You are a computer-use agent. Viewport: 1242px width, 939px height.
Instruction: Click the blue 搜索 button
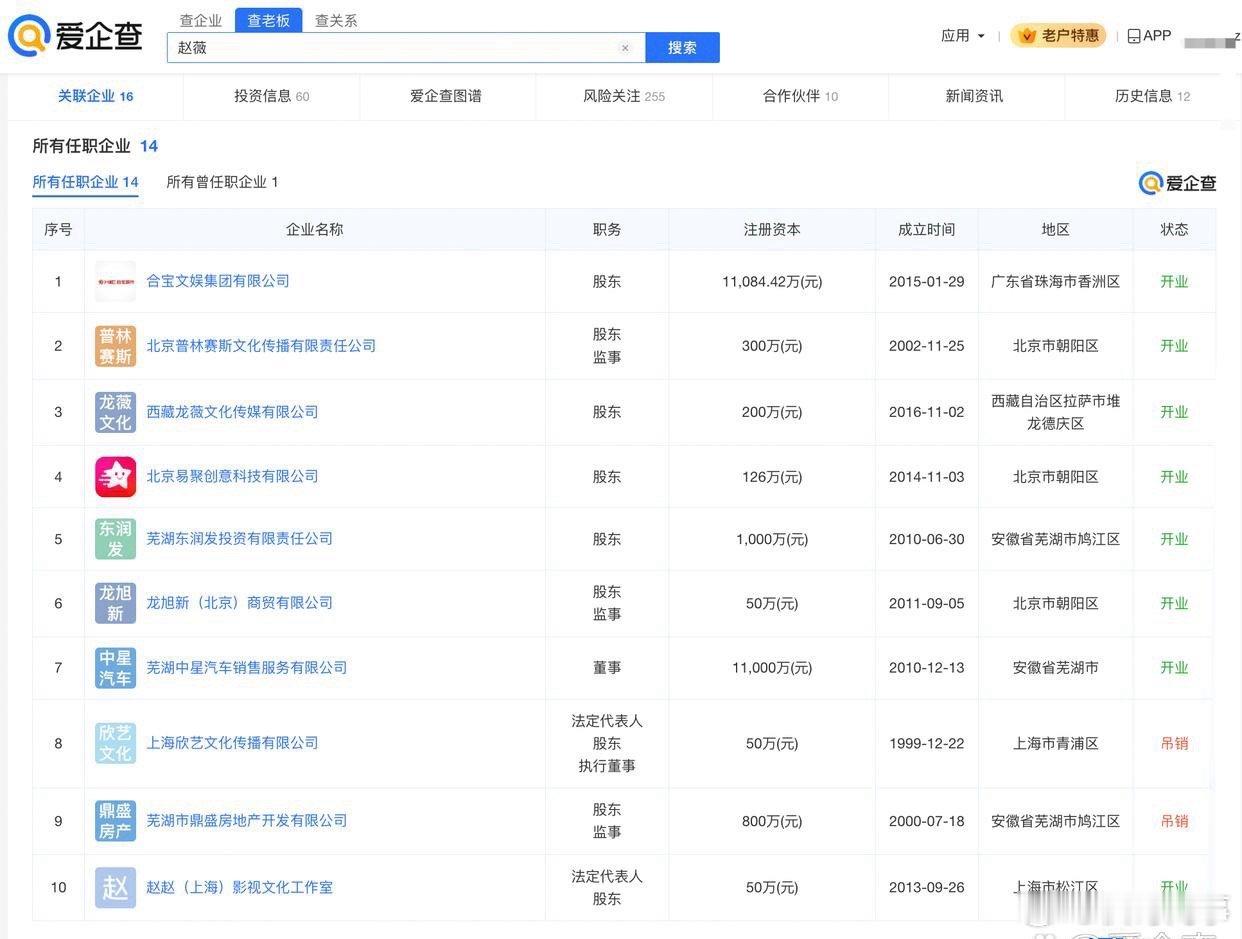click(682, 47)
